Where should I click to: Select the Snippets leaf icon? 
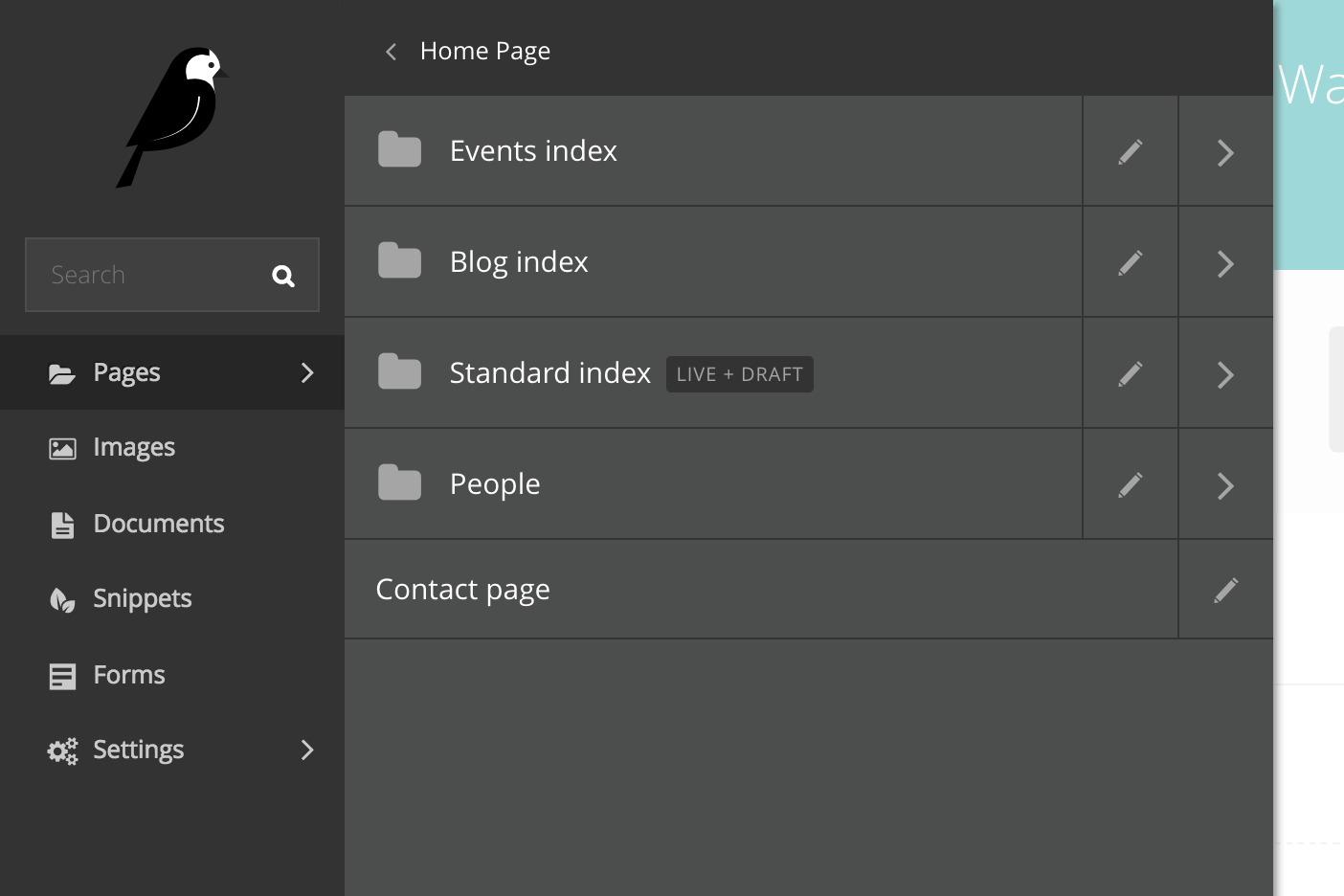point(61,599)
